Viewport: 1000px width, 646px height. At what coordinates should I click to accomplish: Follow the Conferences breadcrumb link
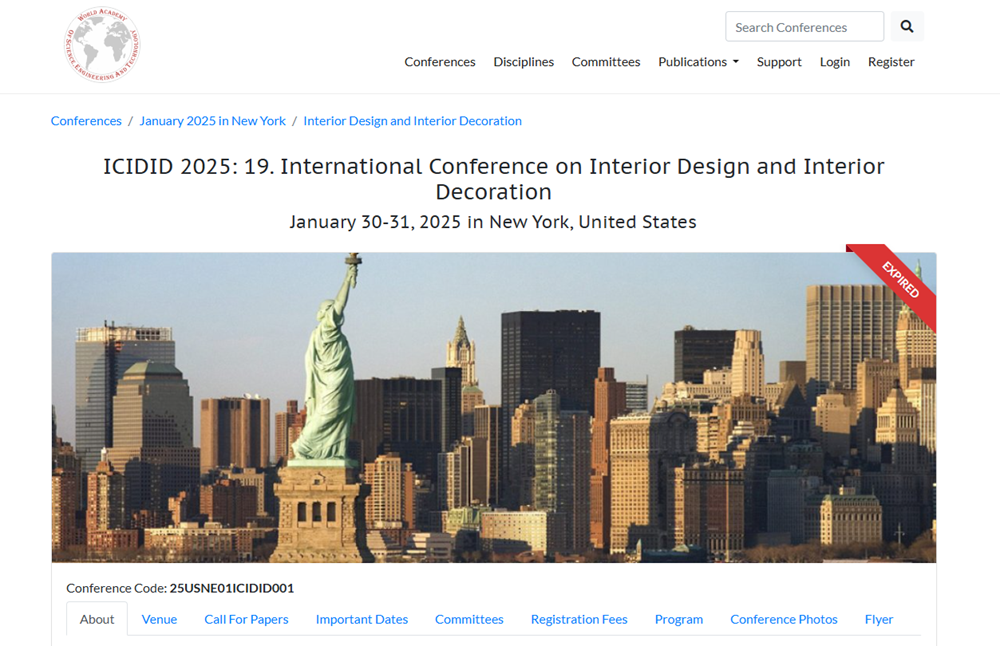point(86,121)
